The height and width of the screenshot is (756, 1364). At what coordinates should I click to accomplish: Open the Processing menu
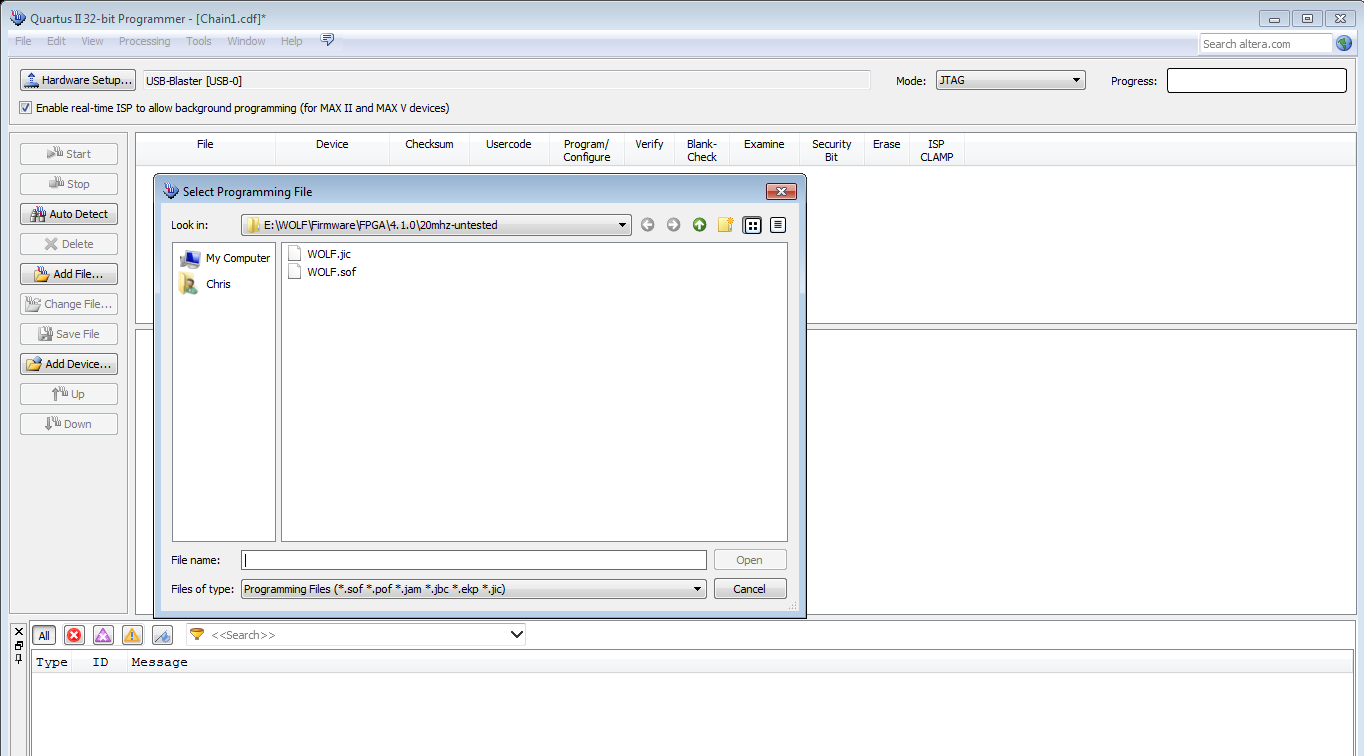(x=144, y=41)
